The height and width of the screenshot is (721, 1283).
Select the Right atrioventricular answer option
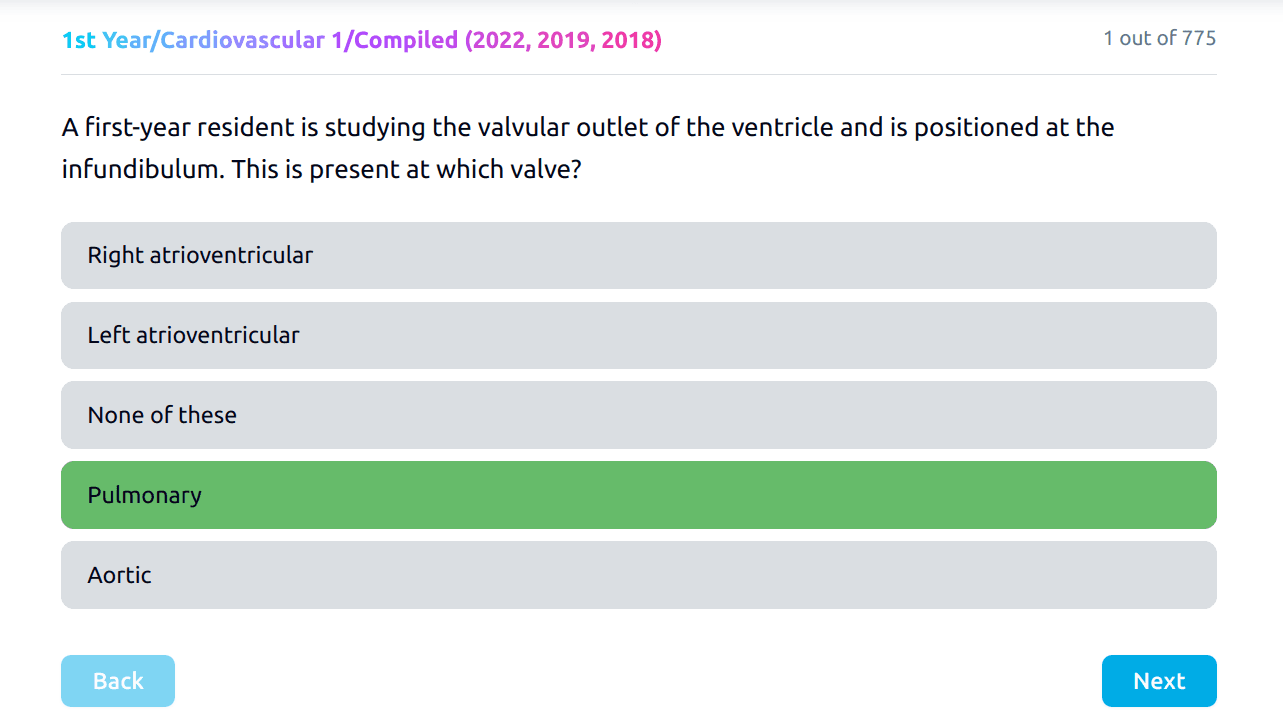638,255
